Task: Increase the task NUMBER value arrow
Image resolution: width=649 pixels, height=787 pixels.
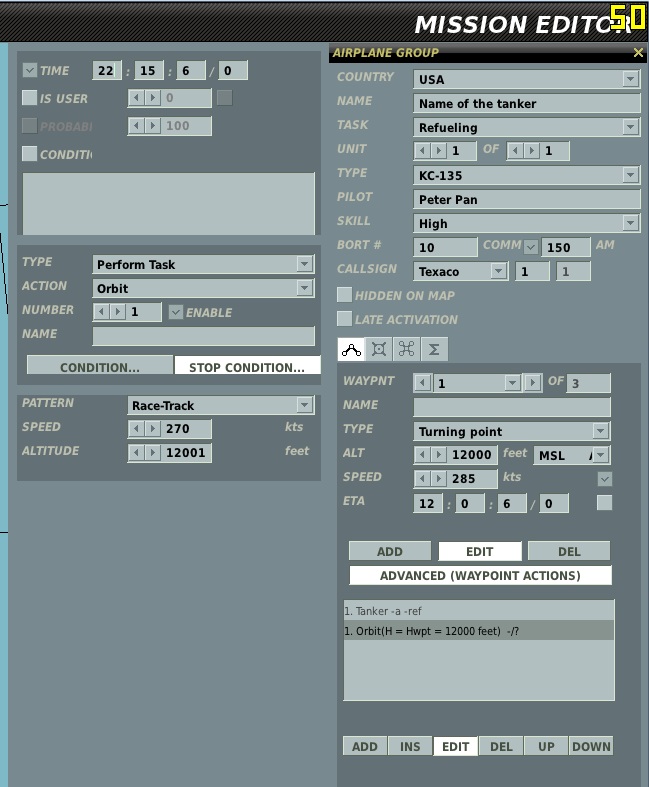Action: [x=117, y=312]
